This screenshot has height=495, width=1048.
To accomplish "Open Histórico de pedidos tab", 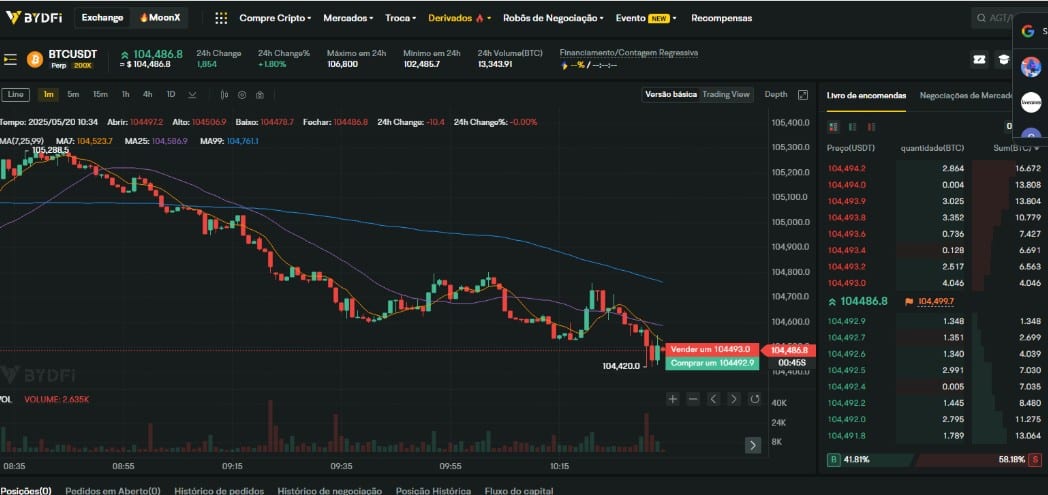I will pos(219,490).
